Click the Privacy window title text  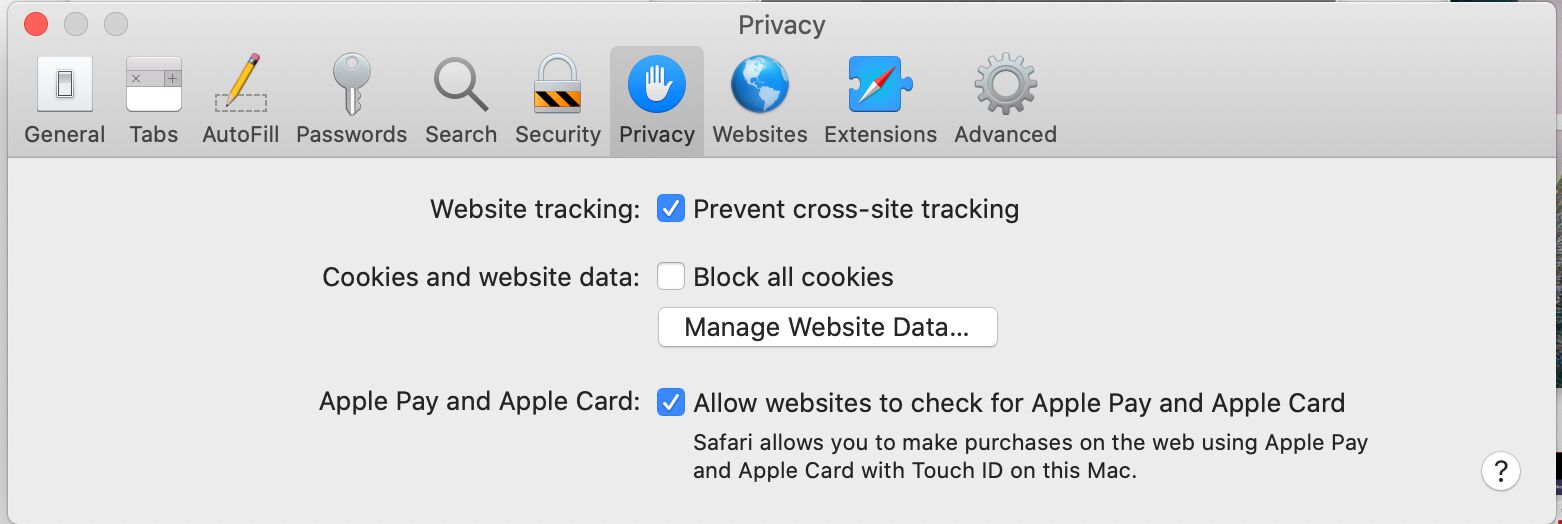781,25
